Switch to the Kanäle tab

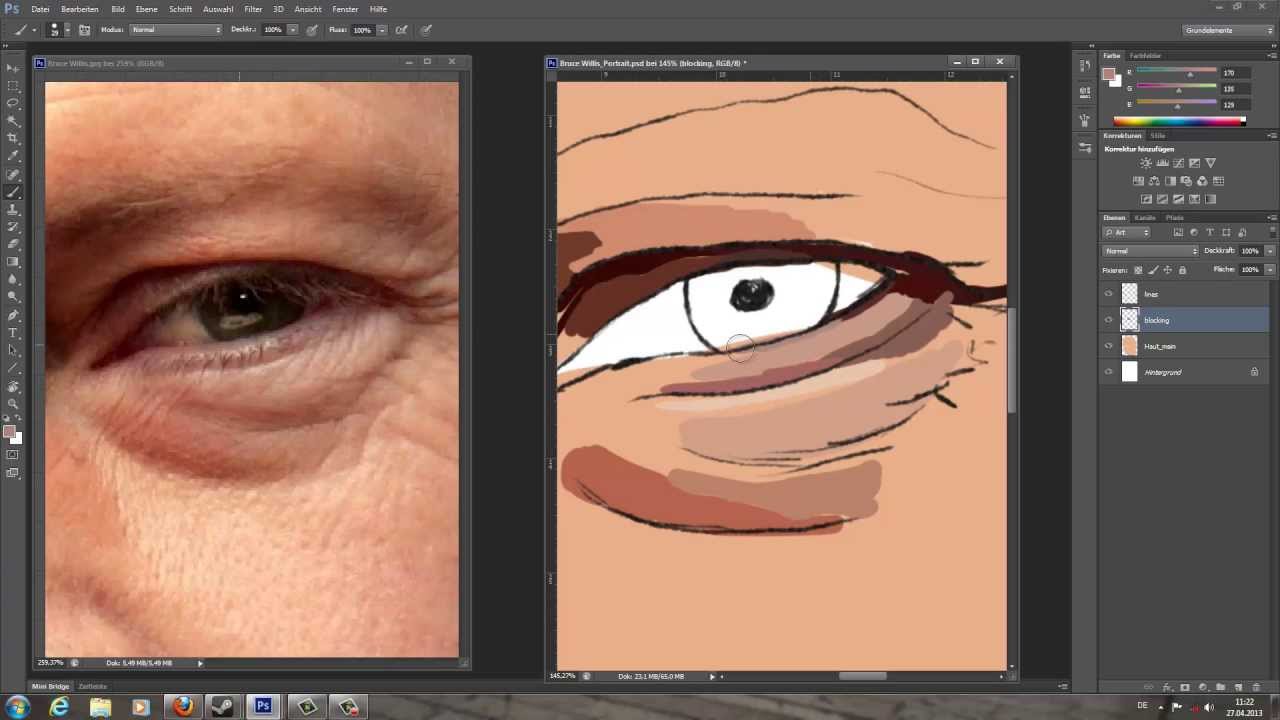pyautogui.click(x=1145, y=217)
